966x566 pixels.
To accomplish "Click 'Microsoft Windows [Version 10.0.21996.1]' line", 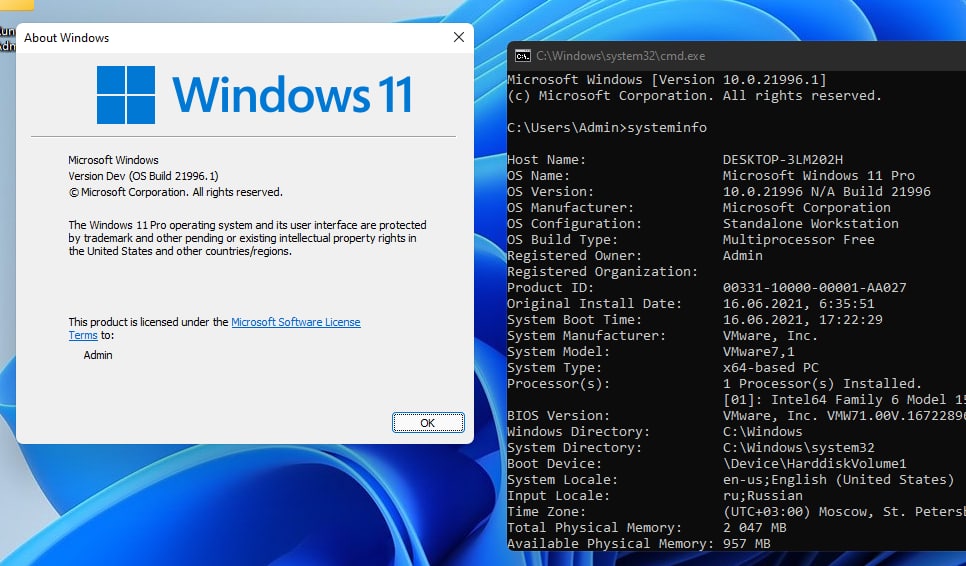I will (x=667, y=79).
